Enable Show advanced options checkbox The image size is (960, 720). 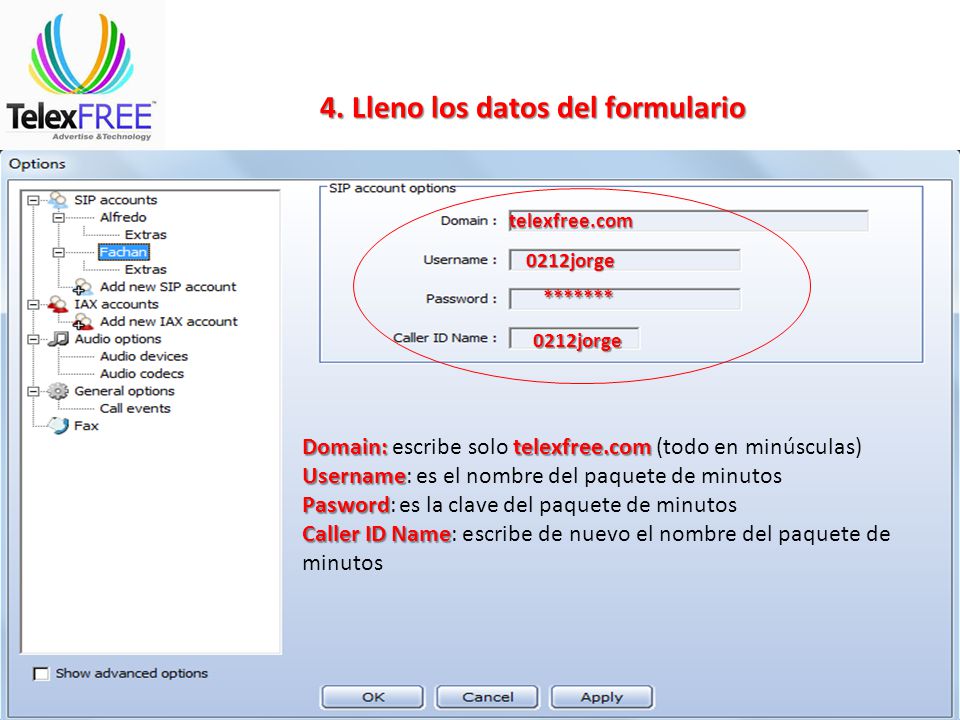pyautogui.click(x=41, y=673)
